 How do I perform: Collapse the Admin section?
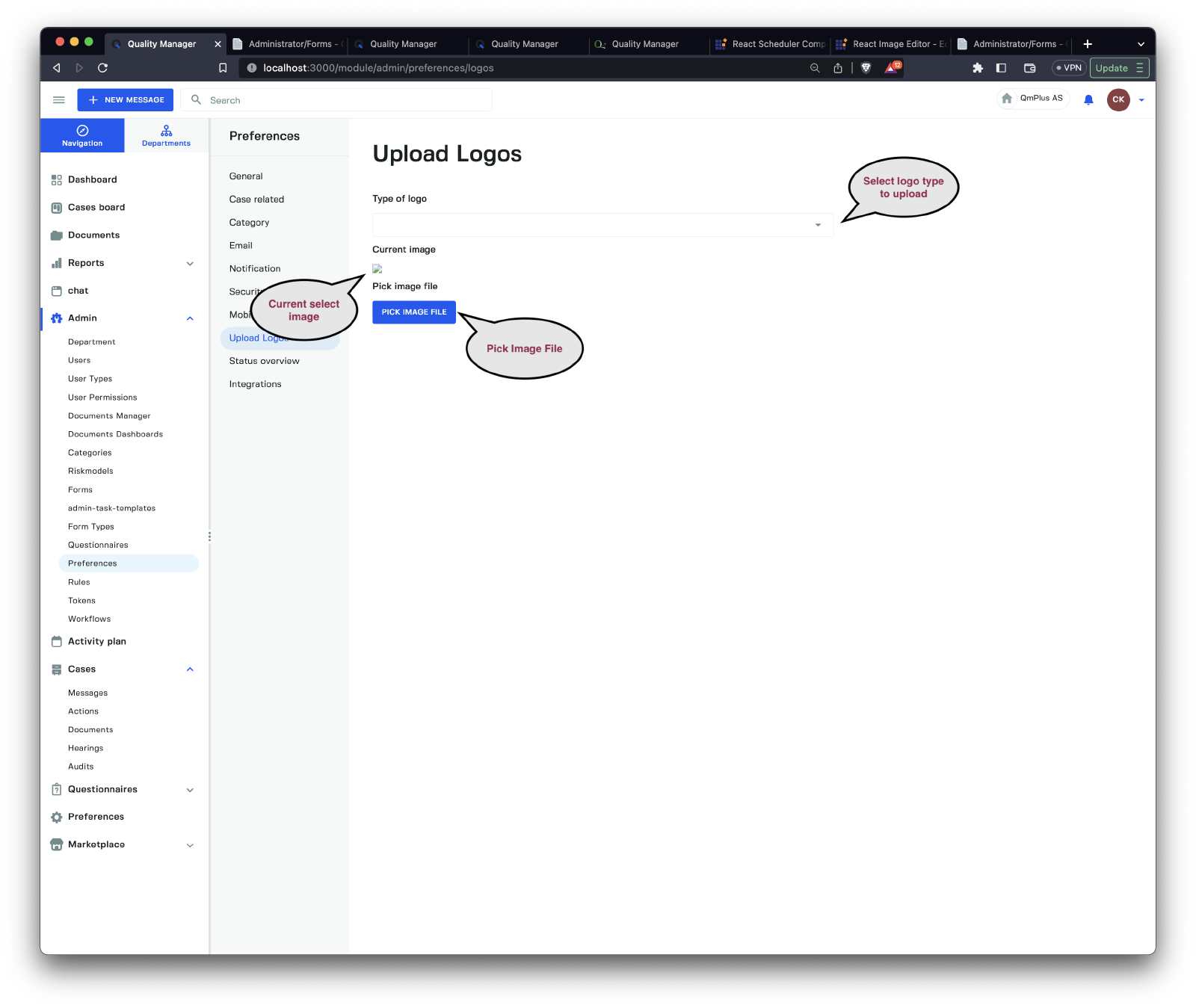click(x=190, y=318)
